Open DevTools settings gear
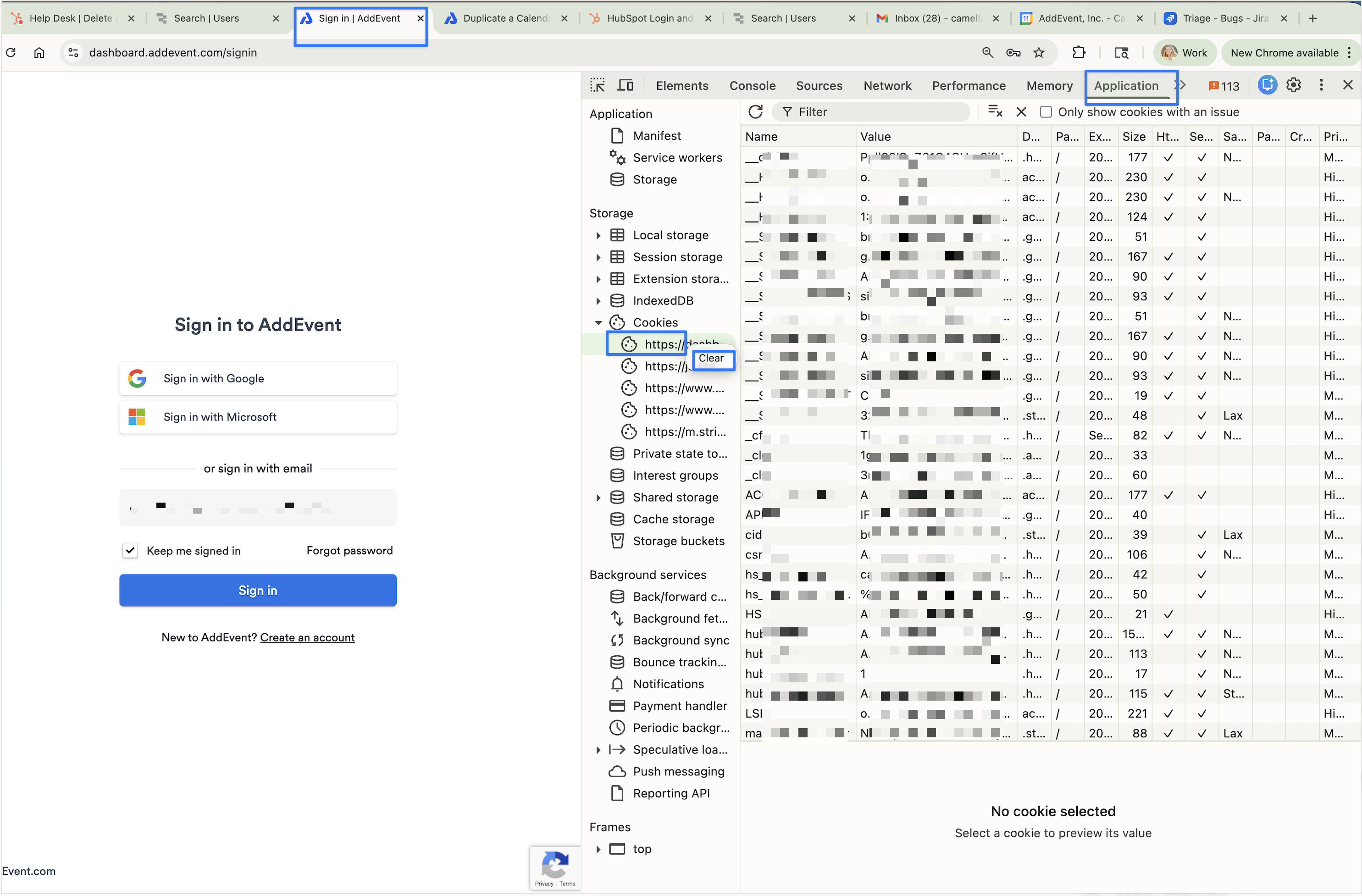 [1293, 86]
